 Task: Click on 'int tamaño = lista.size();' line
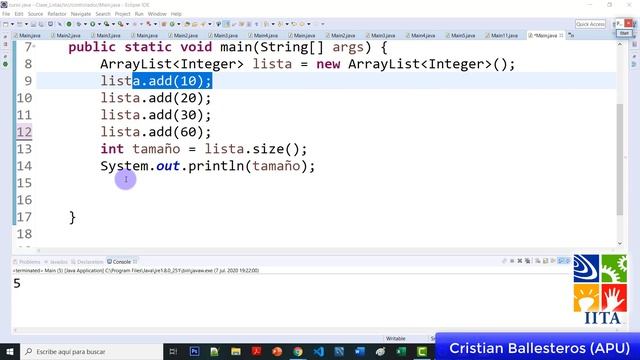(204, 149)
